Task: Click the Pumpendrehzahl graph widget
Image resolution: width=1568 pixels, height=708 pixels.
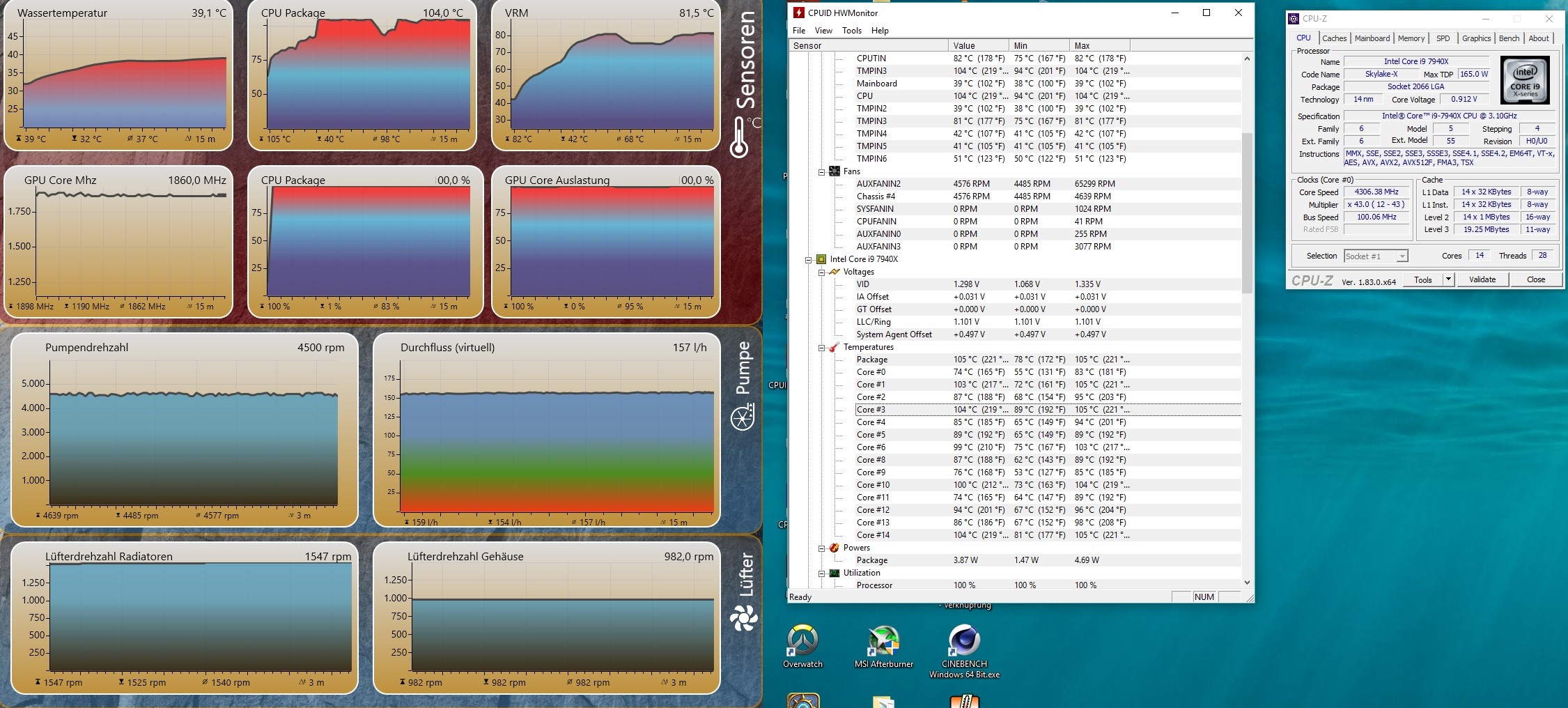Action: [185, 430]
